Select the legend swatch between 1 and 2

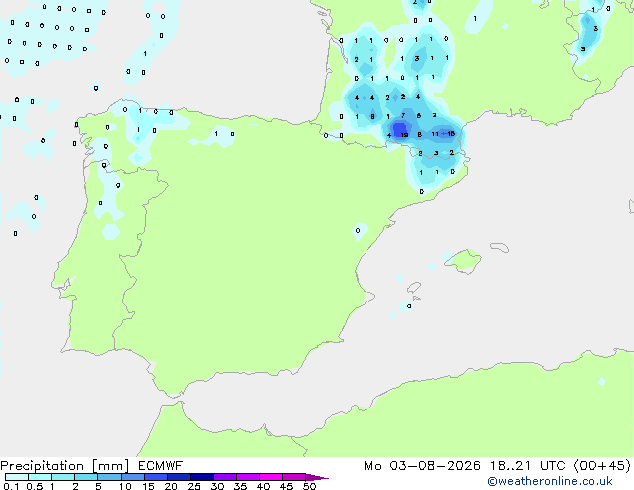pyautogui.click(x=63, y=477)
